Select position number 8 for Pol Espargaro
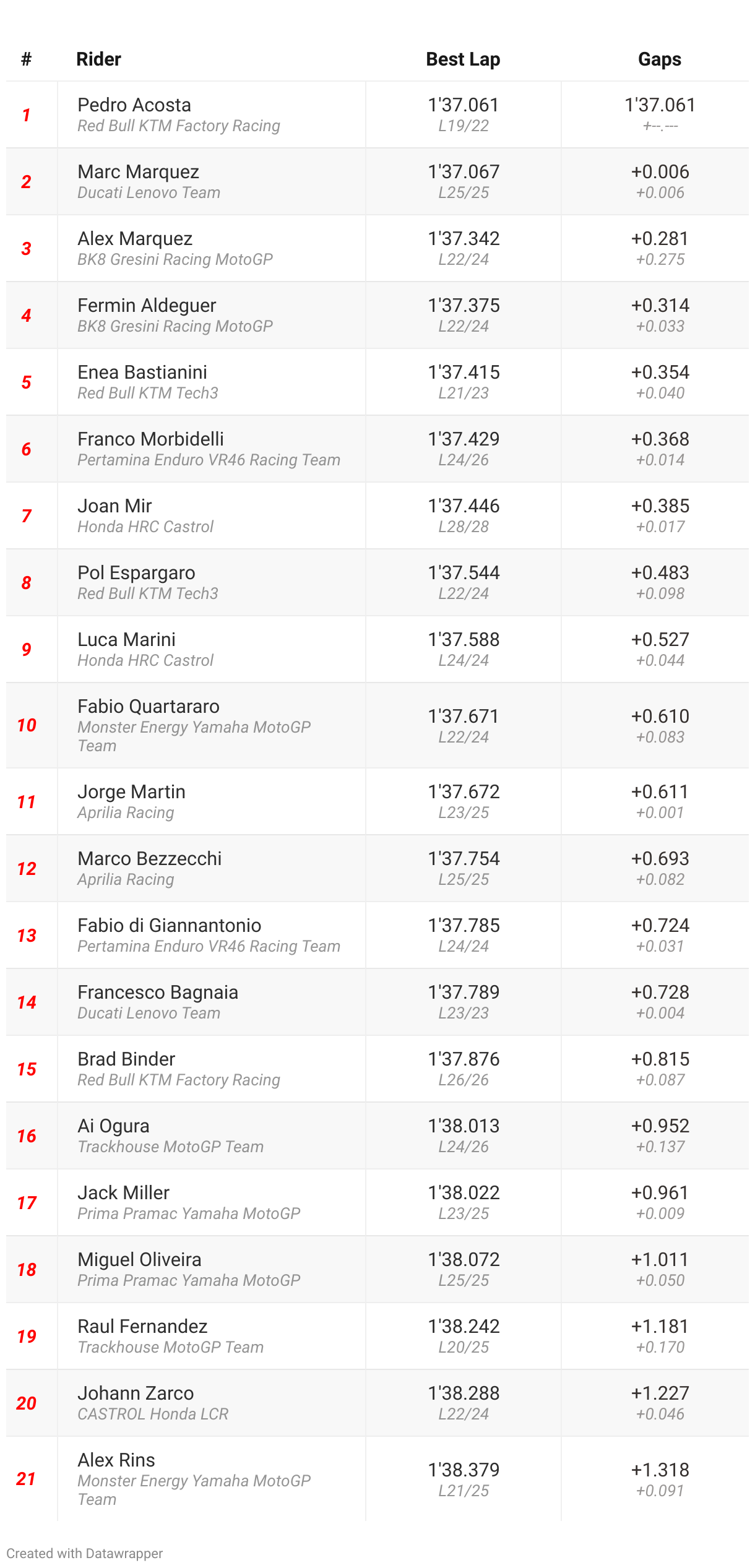The width and height of the screenshot is (755, 1568). click(x=26, y=583)
